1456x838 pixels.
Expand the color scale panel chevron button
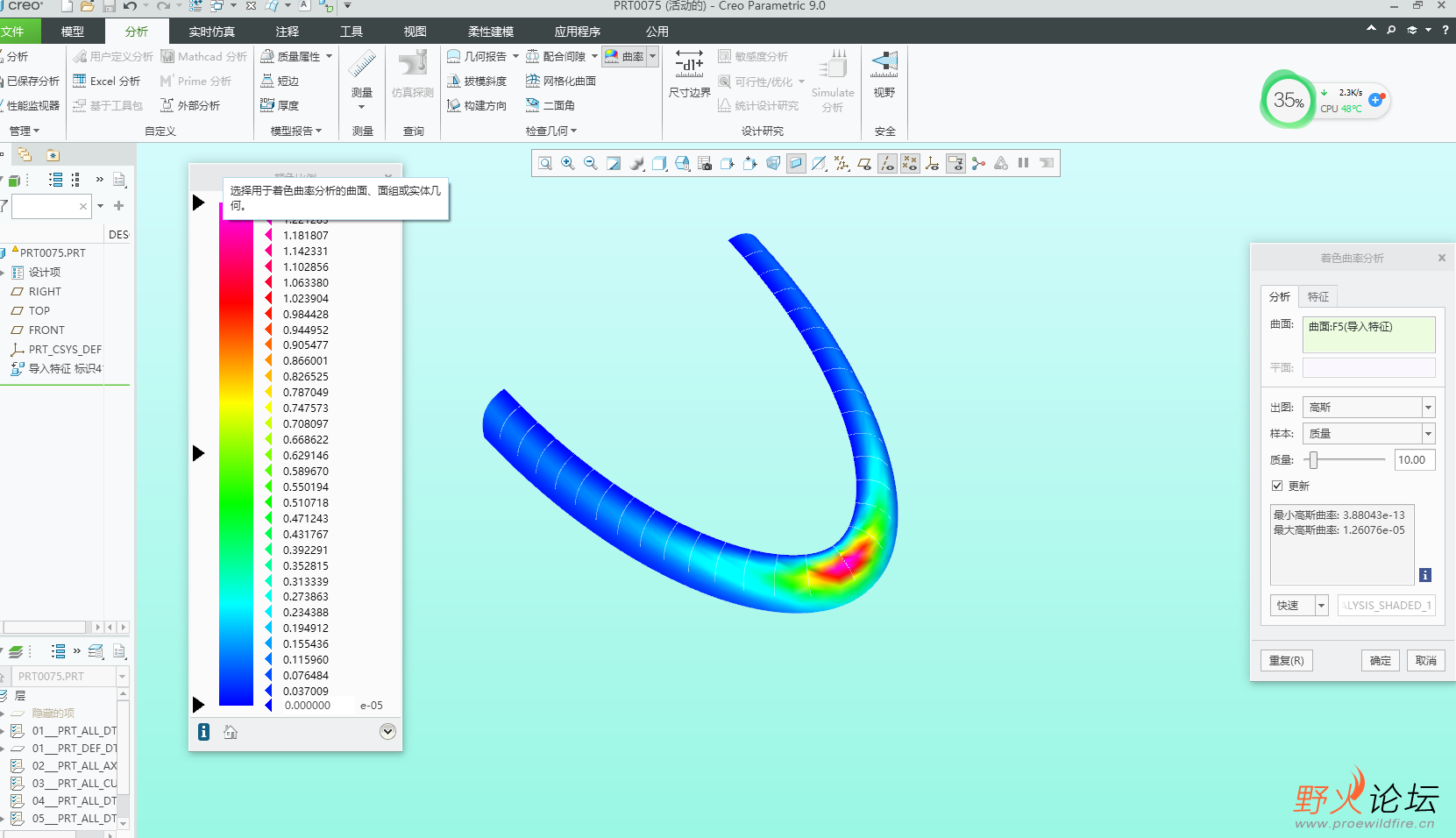(x=387, y=732)
